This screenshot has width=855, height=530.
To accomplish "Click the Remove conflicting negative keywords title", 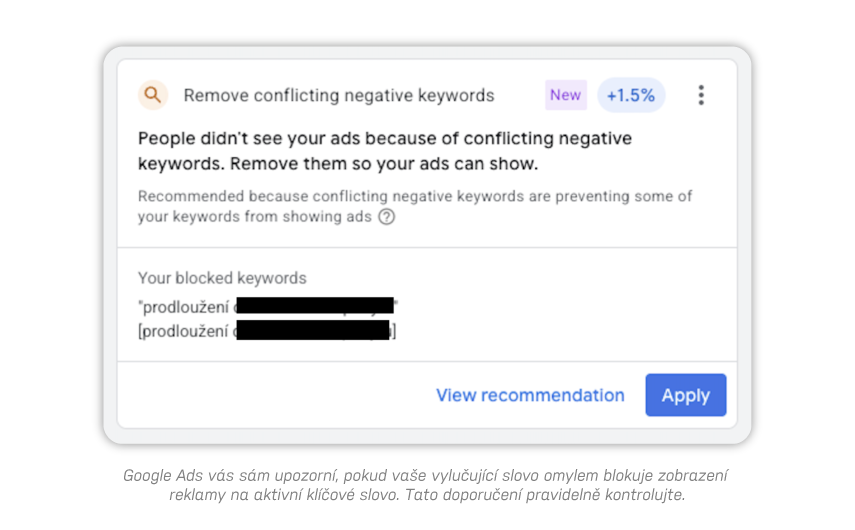I will [x=339, y=95].
